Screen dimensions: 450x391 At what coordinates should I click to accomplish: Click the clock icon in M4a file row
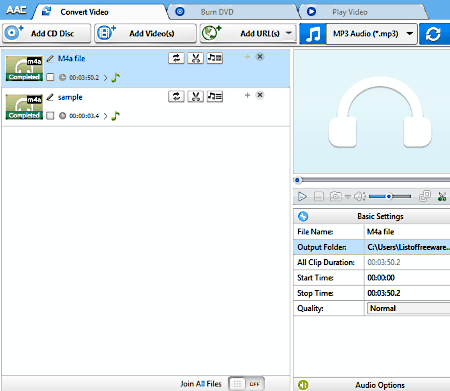62,77
